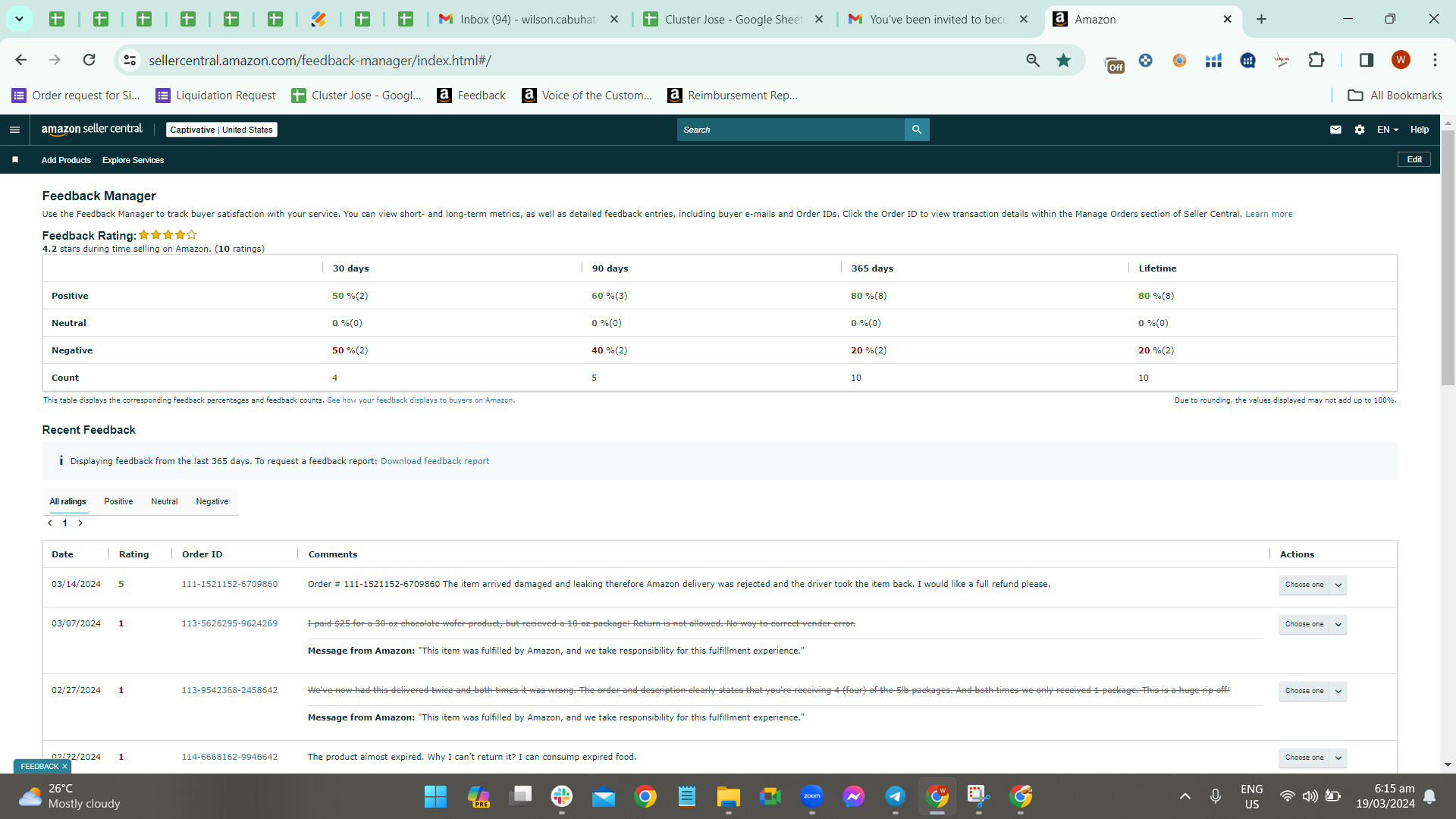Screen dimensions: 1456x819
Task: Open the Explore Services link
Action: [133, 160]
